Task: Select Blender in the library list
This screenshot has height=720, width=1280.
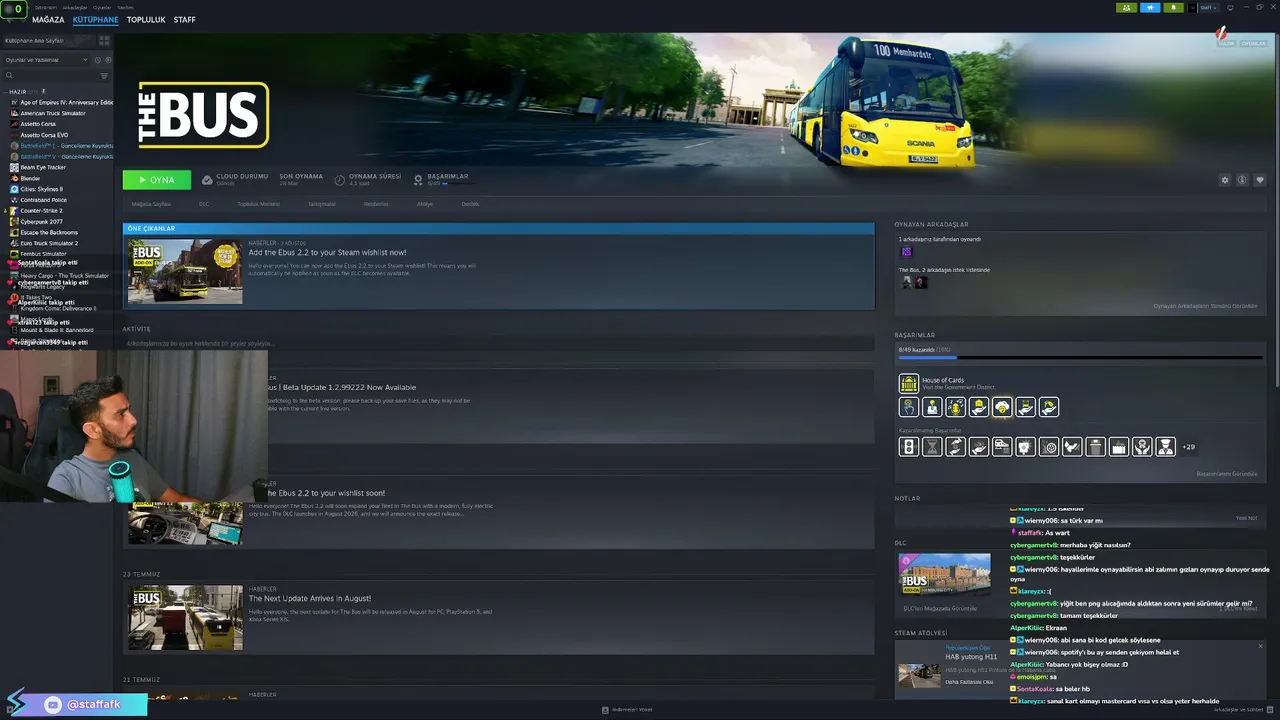Action: (x=25, y=178)
